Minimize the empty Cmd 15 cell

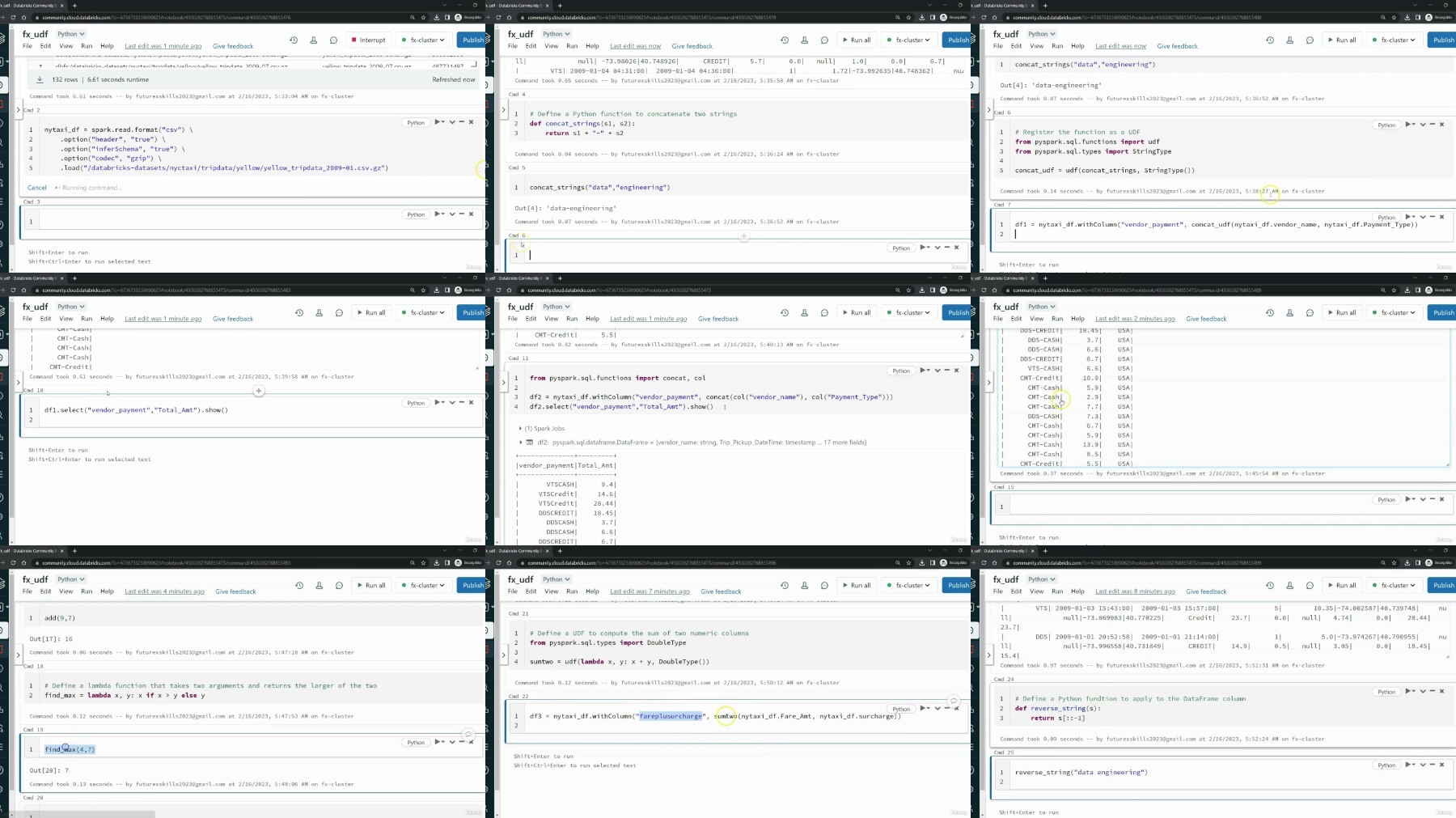pyautogui.click(x=1433, y=499)
